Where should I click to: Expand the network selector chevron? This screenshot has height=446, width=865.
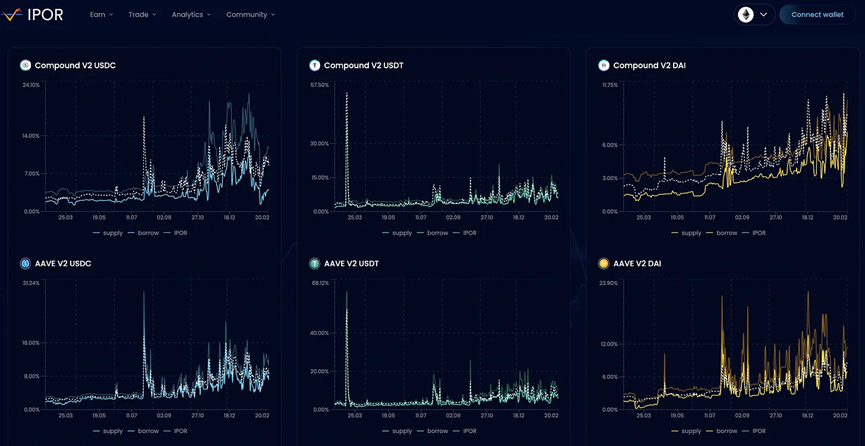pos(765,15)
